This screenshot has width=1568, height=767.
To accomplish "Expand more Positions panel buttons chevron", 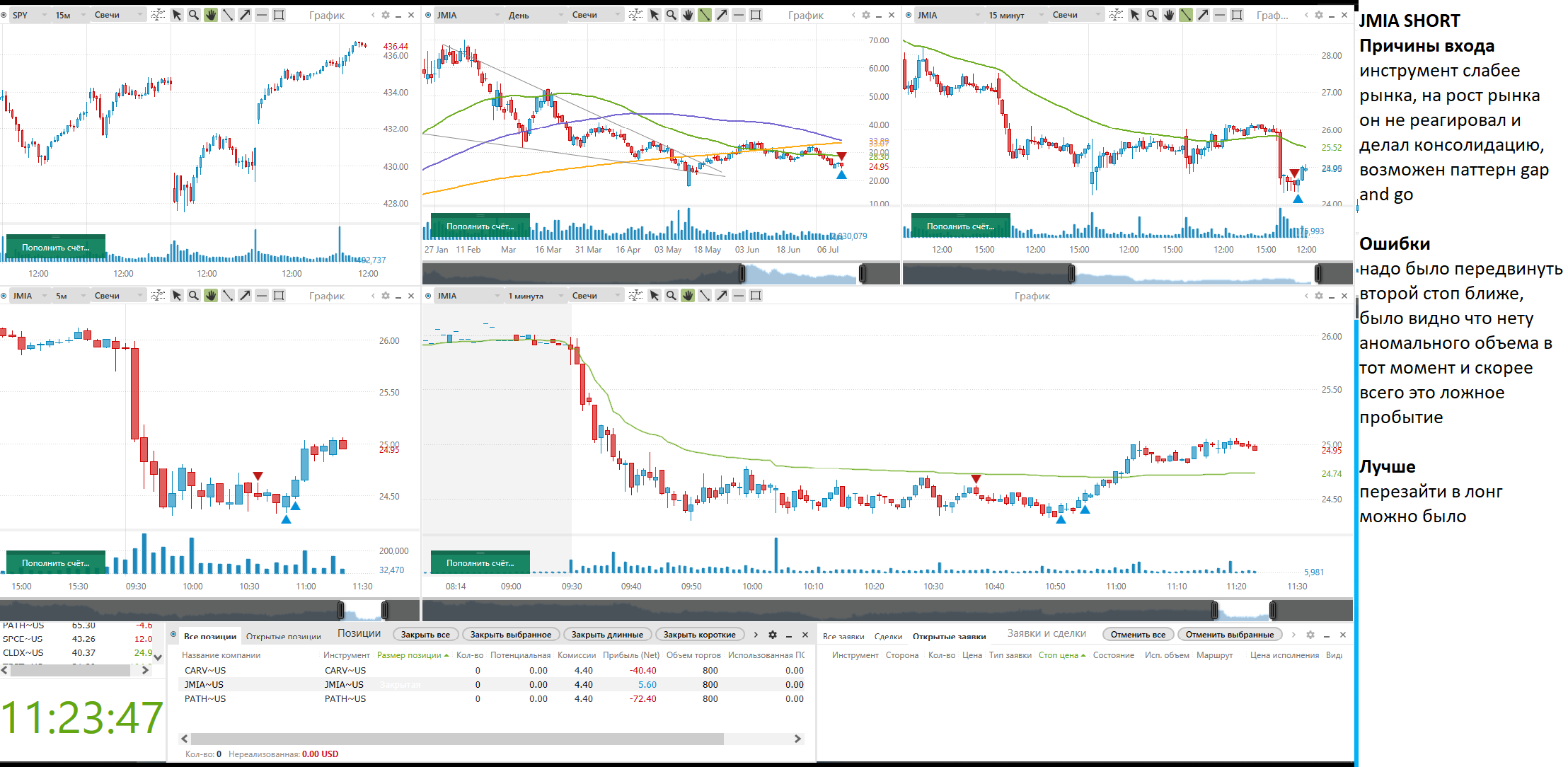I will [756, 635].
